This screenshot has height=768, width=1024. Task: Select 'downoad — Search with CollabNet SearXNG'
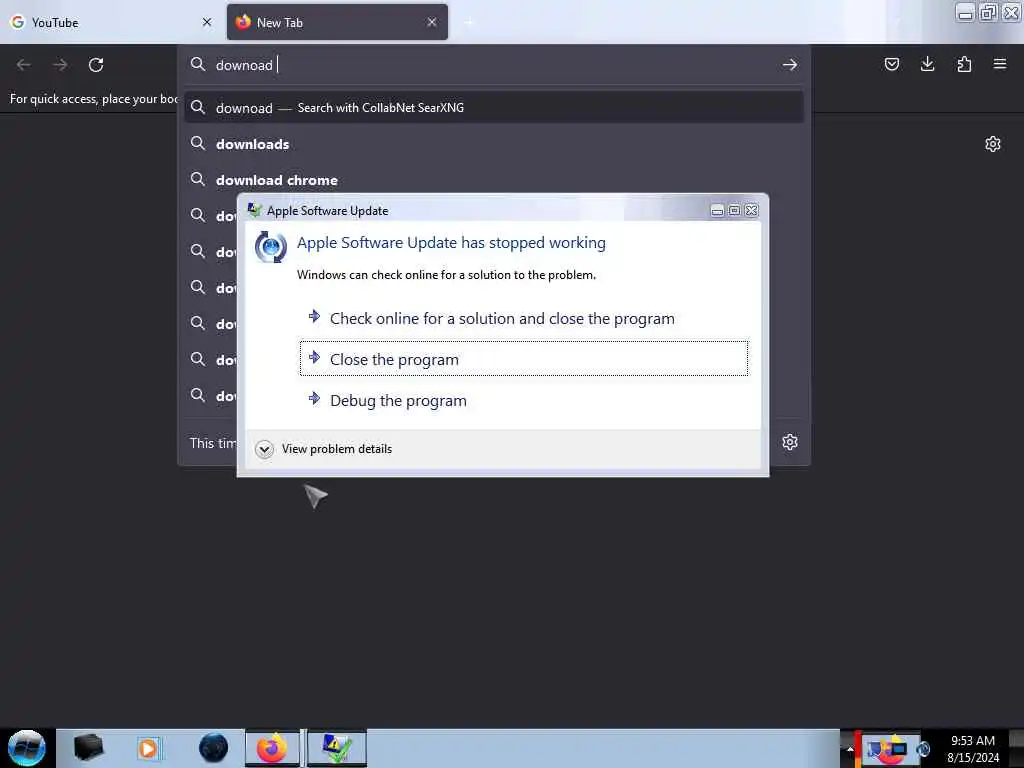click(493, 108)
